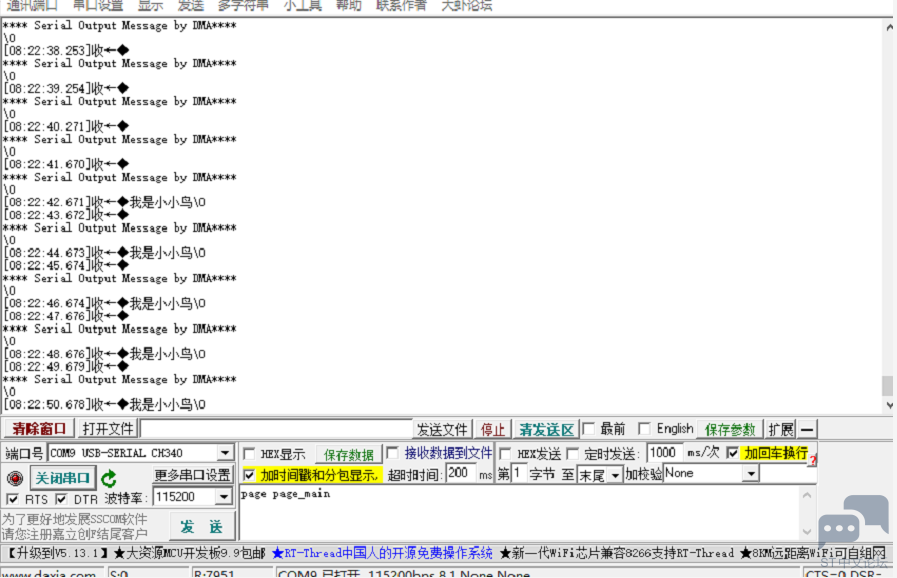Click the receive window scroll-up arrow
The image size is (897, 578).
[888, 27]
